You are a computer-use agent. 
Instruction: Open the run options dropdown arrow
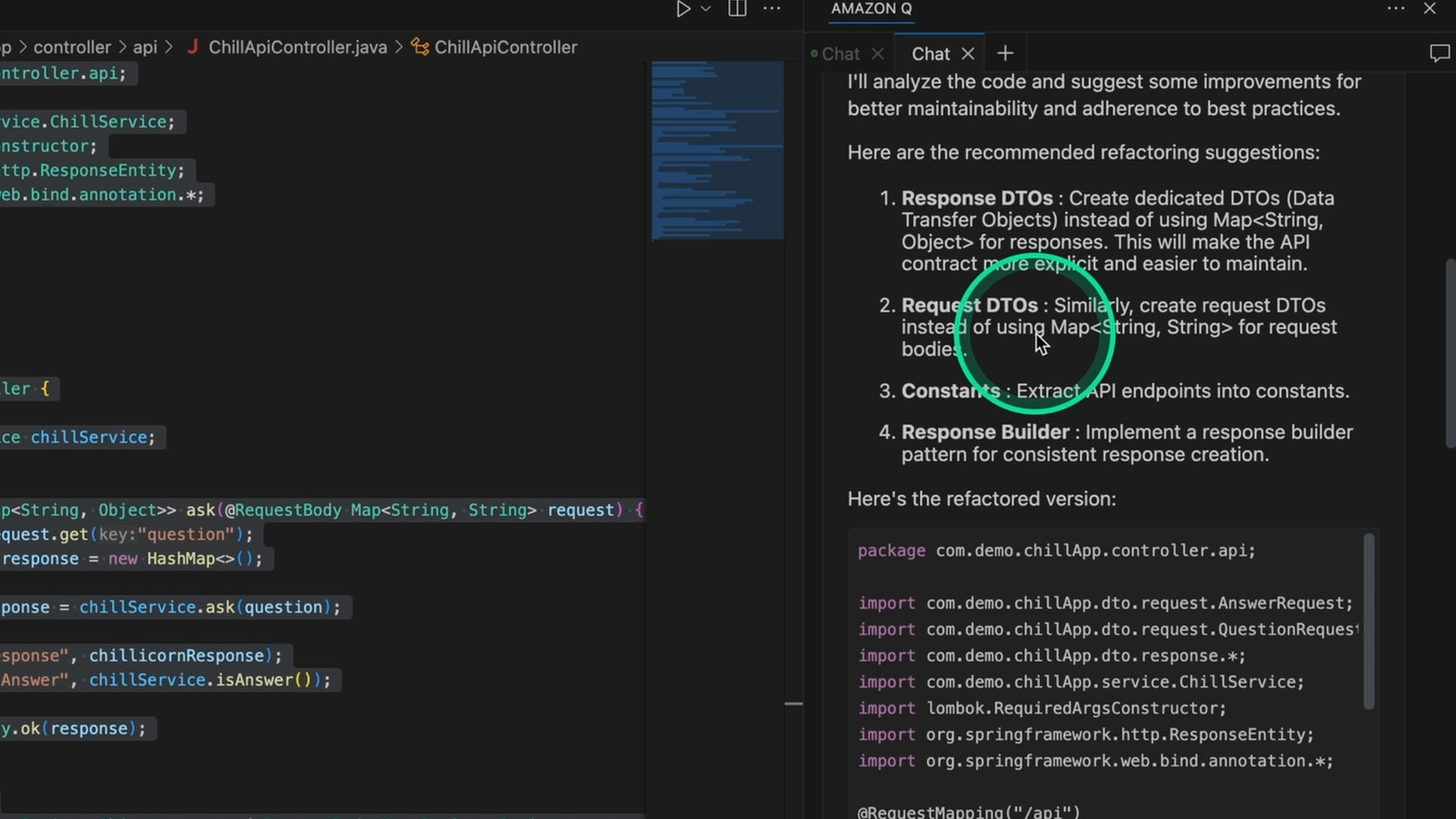click(x=706, y=9)
